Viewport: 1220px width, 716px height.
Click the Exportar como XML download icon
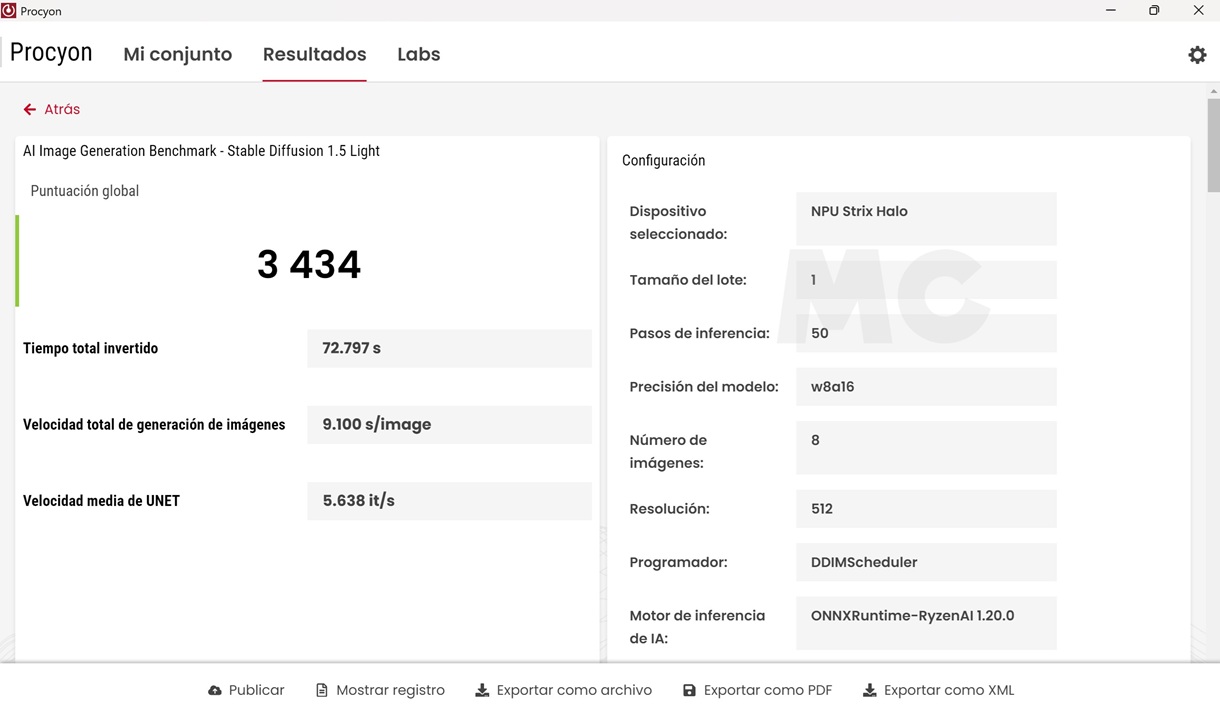pos(869,691)
